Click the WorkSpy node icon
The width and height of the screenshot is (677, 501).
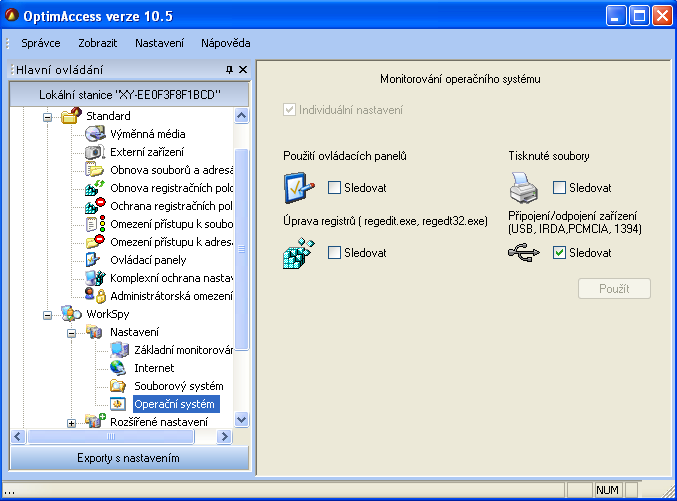71,314
